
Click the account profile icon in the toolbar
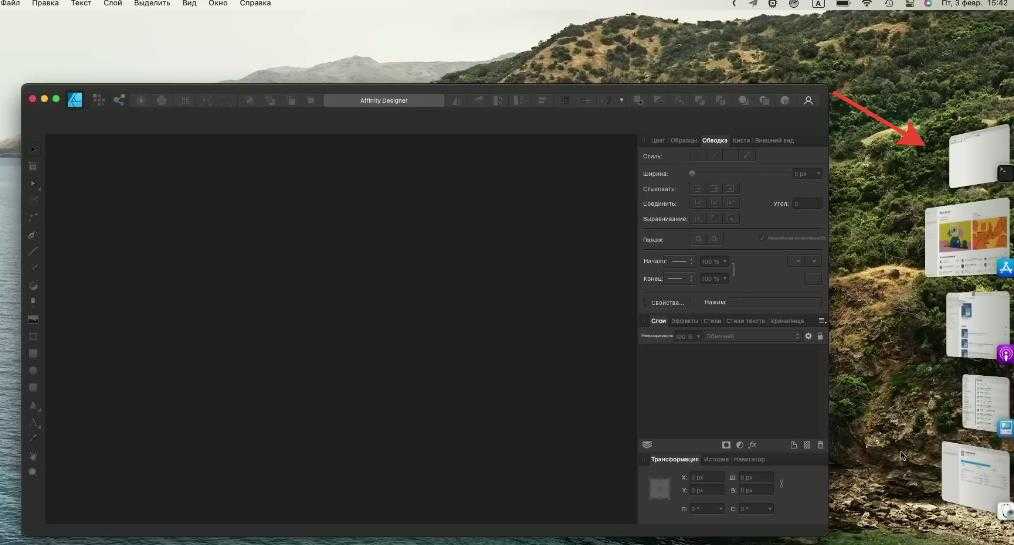pos(808,100)
